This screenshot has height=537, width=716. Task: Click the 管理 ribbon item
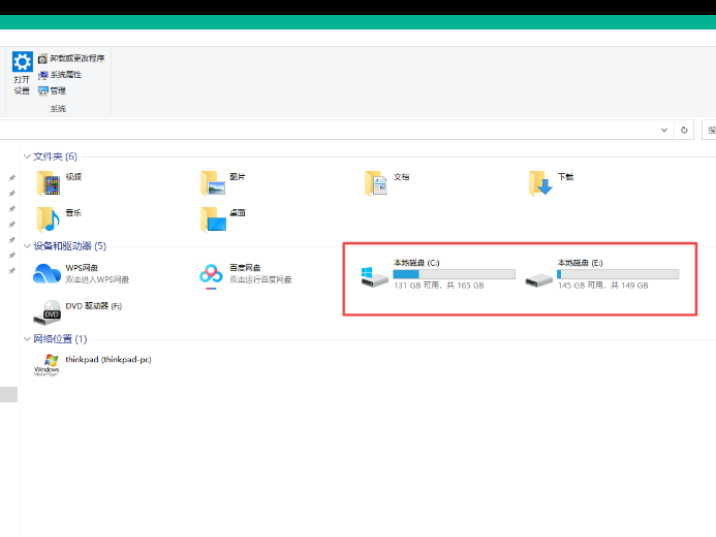coord(52,91)
